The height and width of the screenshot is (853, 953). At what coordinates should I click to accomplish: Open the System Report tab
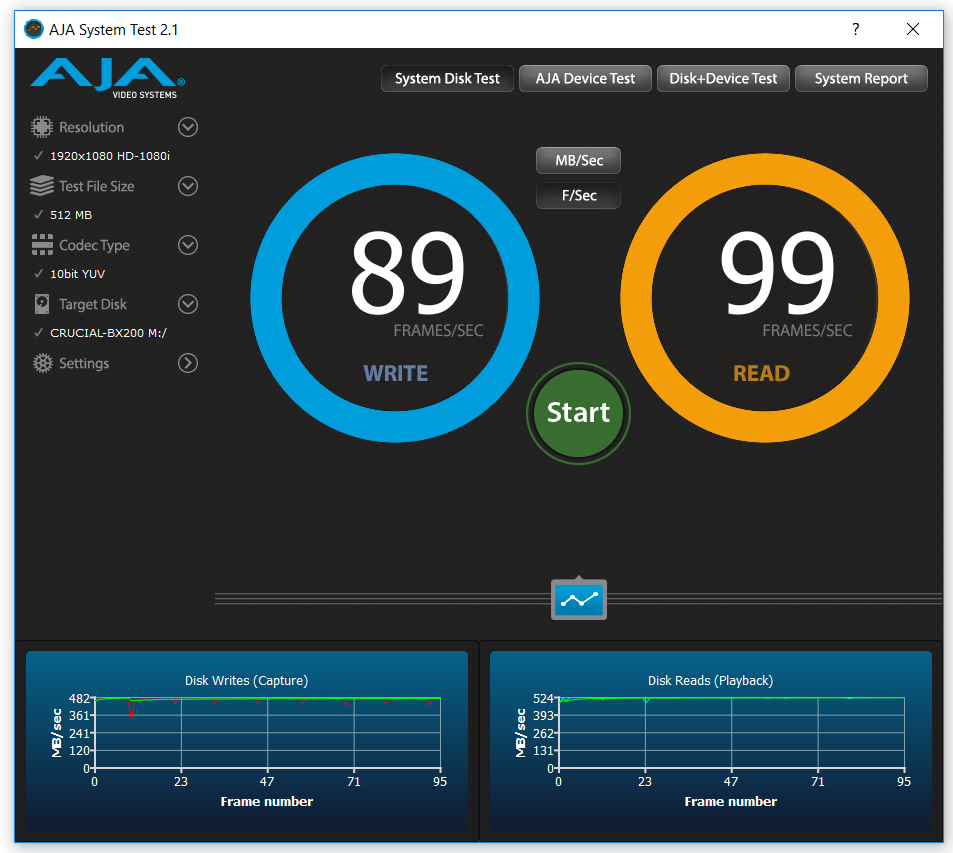click(861, 78)
